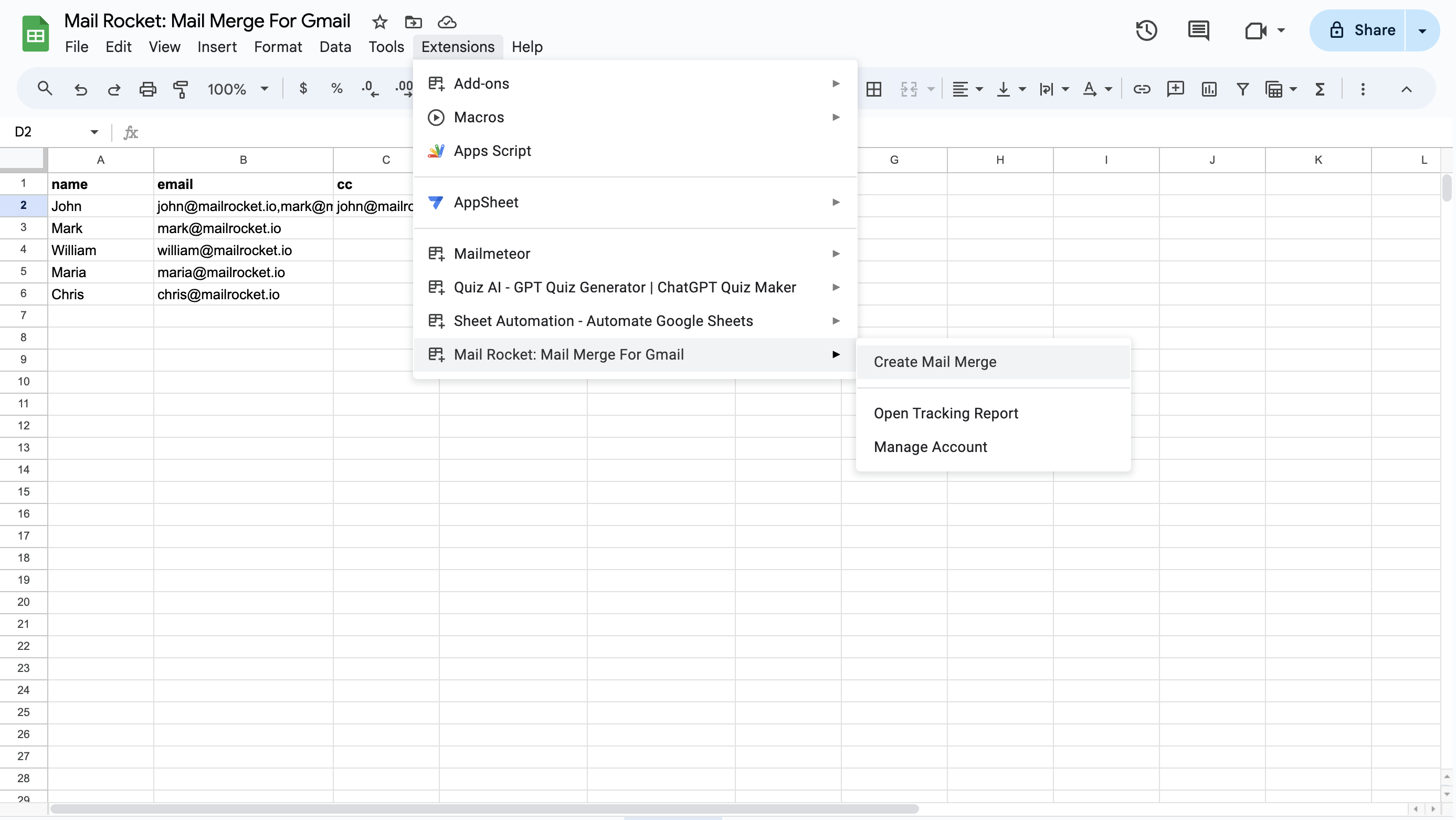
Task: Open the borders tool icon
Action: click(x=874, y=89)
